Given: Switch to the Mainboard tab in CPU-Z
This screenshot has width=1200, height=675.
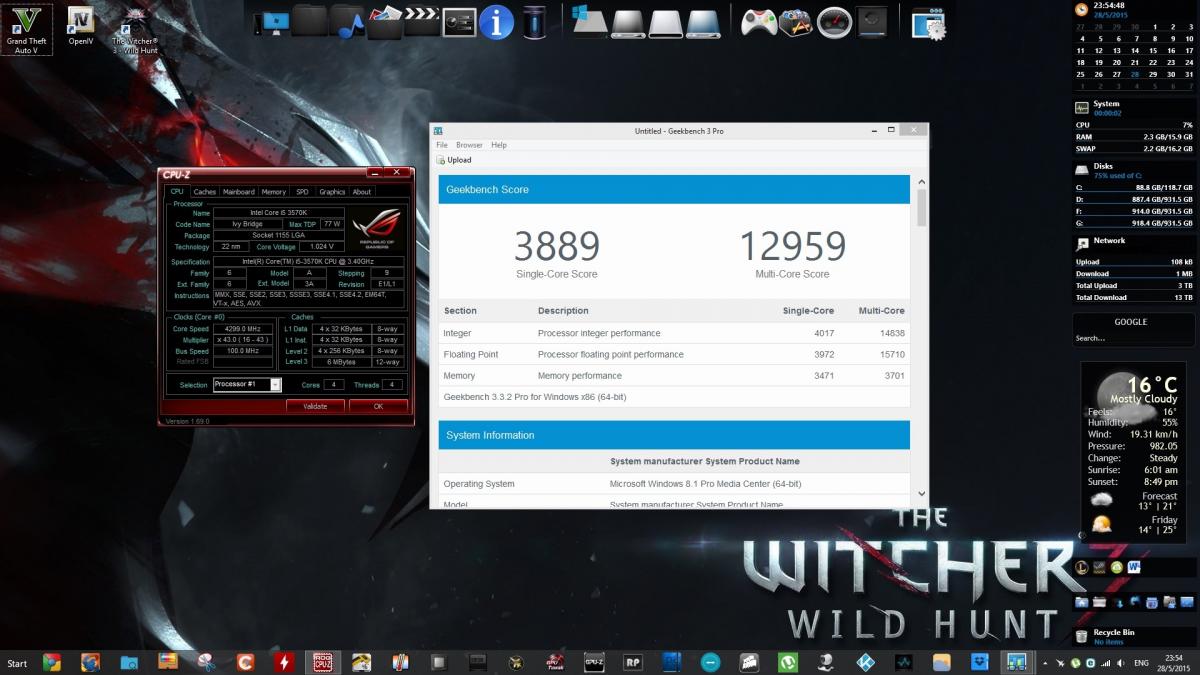Looking at the screenshot, I should coord(238,192).
